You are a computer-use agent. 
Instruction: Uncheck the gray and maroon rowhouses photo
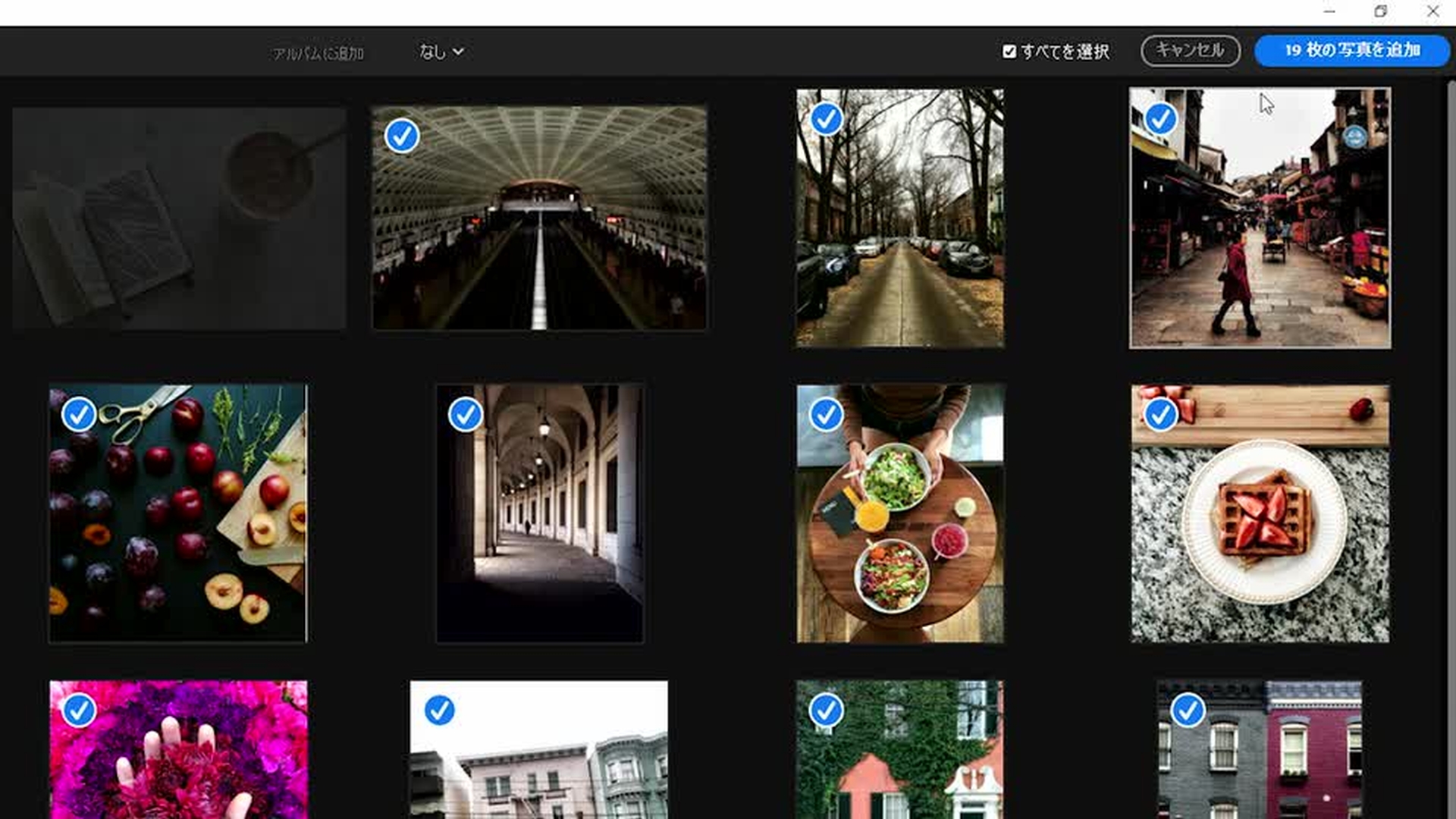1188,711
